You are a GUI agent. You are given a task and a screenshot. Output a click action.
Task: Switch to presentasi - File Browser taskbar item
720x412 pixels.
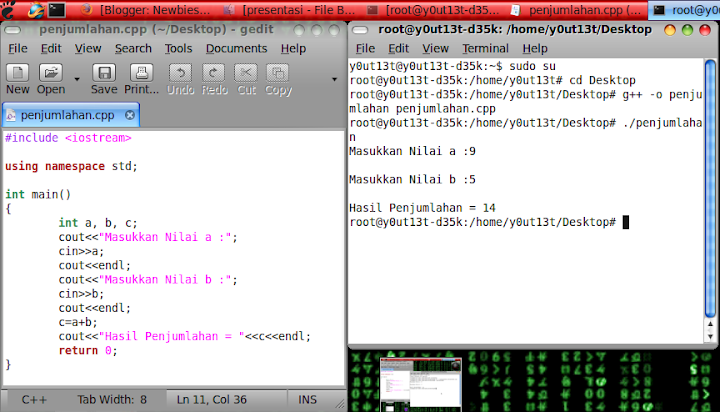pyautogui.click(x=291, y=10)
